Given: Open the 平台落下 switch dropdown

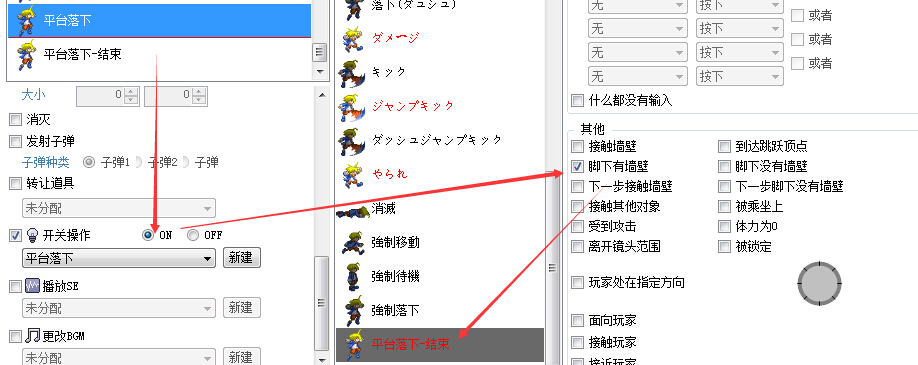Looking at the screenshot, I should [x=119, y=258].
